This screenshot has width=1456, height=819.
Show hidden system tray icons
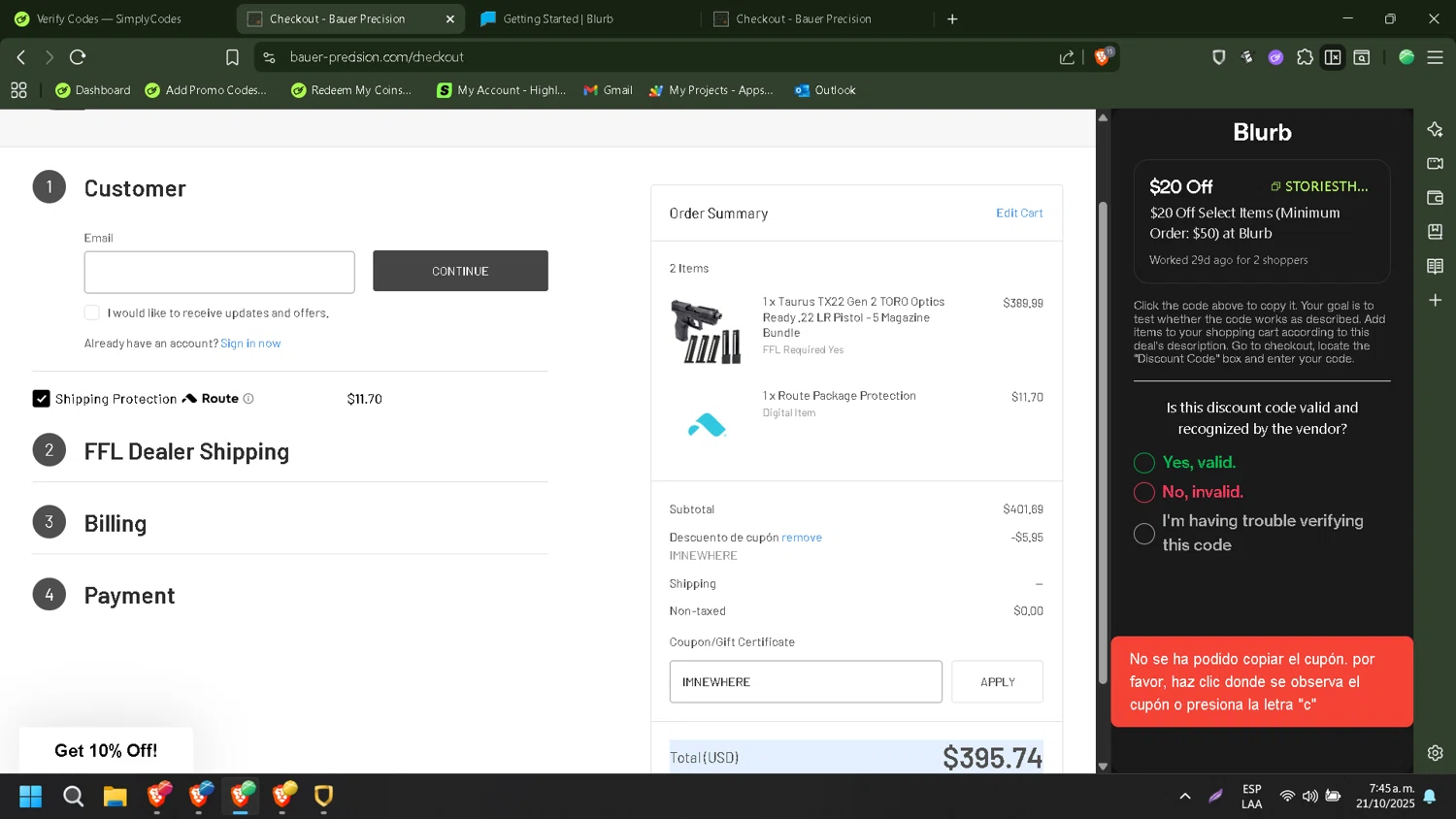(1184, 797)
